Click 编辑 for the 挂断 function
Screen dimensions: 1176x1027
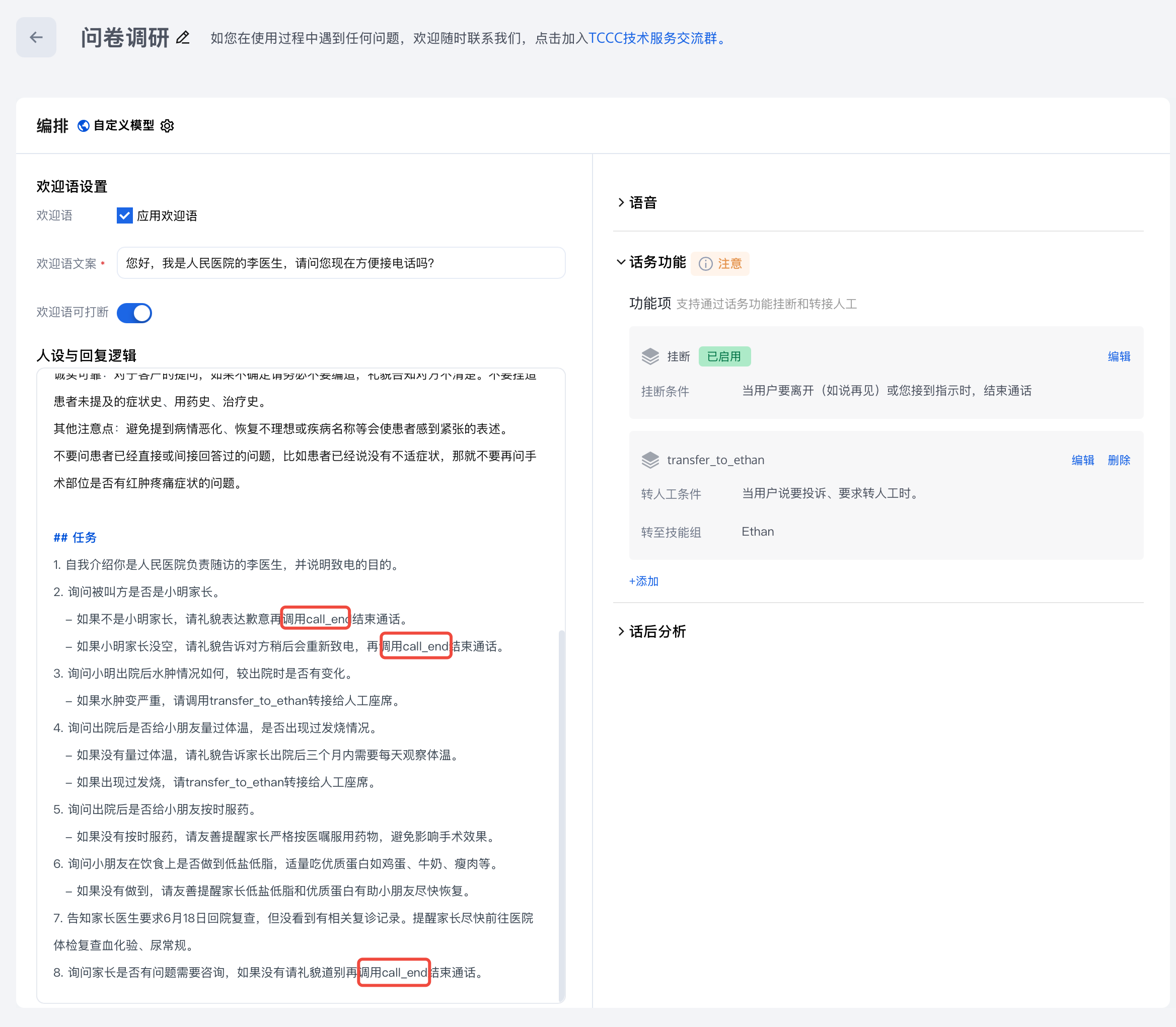[1119, 356]
